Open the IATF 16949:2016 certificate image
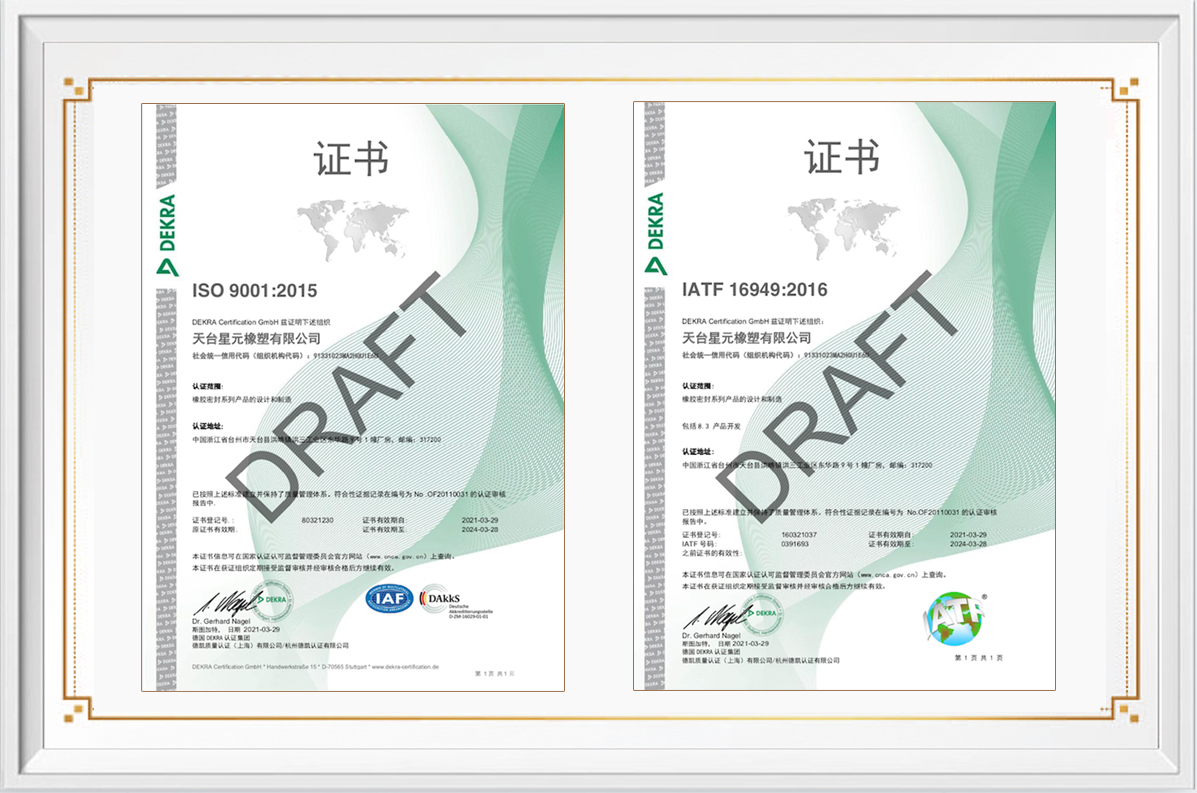The width and height of the screenshot is (1197, 793). point(844,396)
